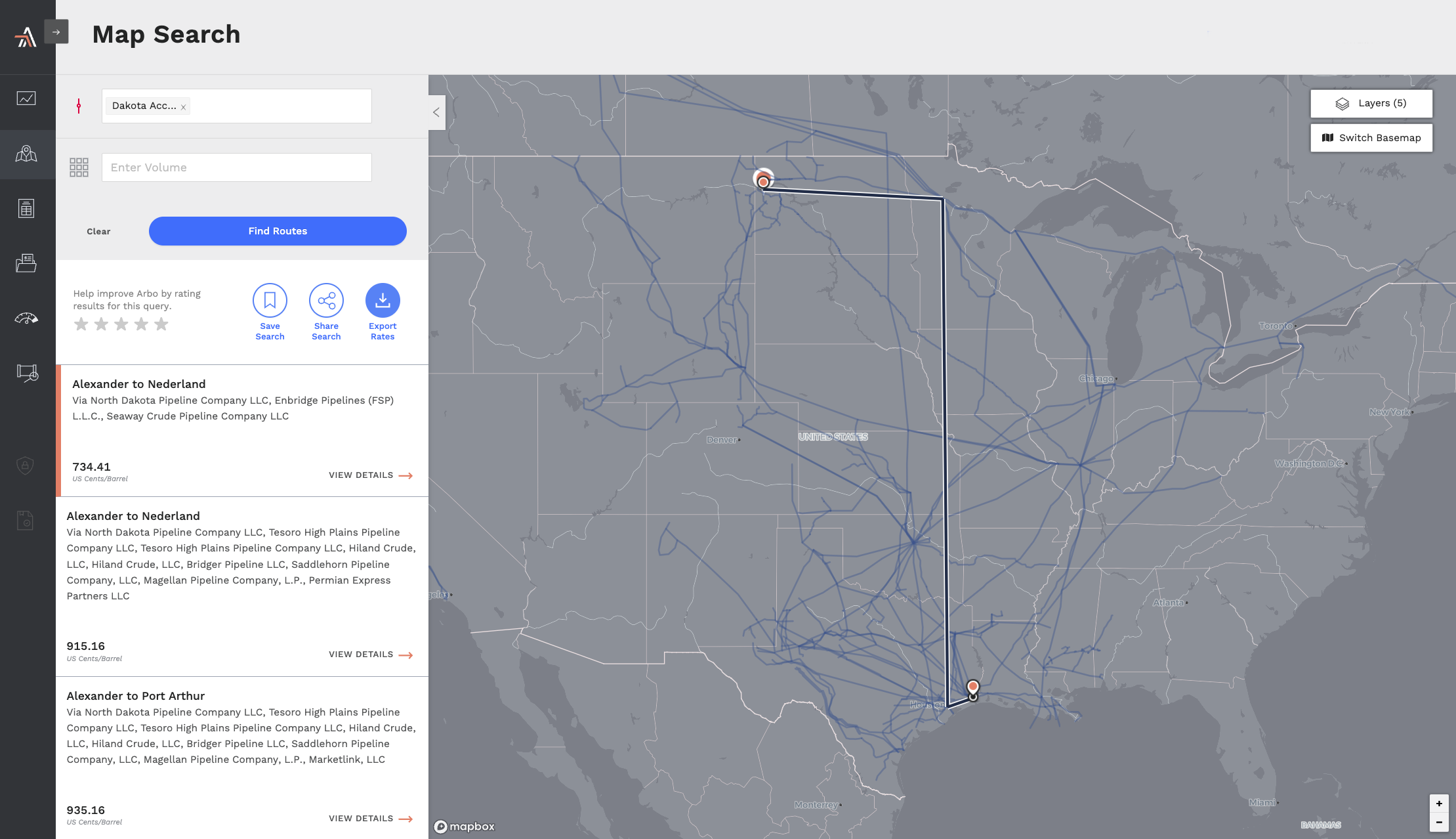Click Clear to reset search filters
Viewport: 1456px width, 839px height.
(99, 231)
